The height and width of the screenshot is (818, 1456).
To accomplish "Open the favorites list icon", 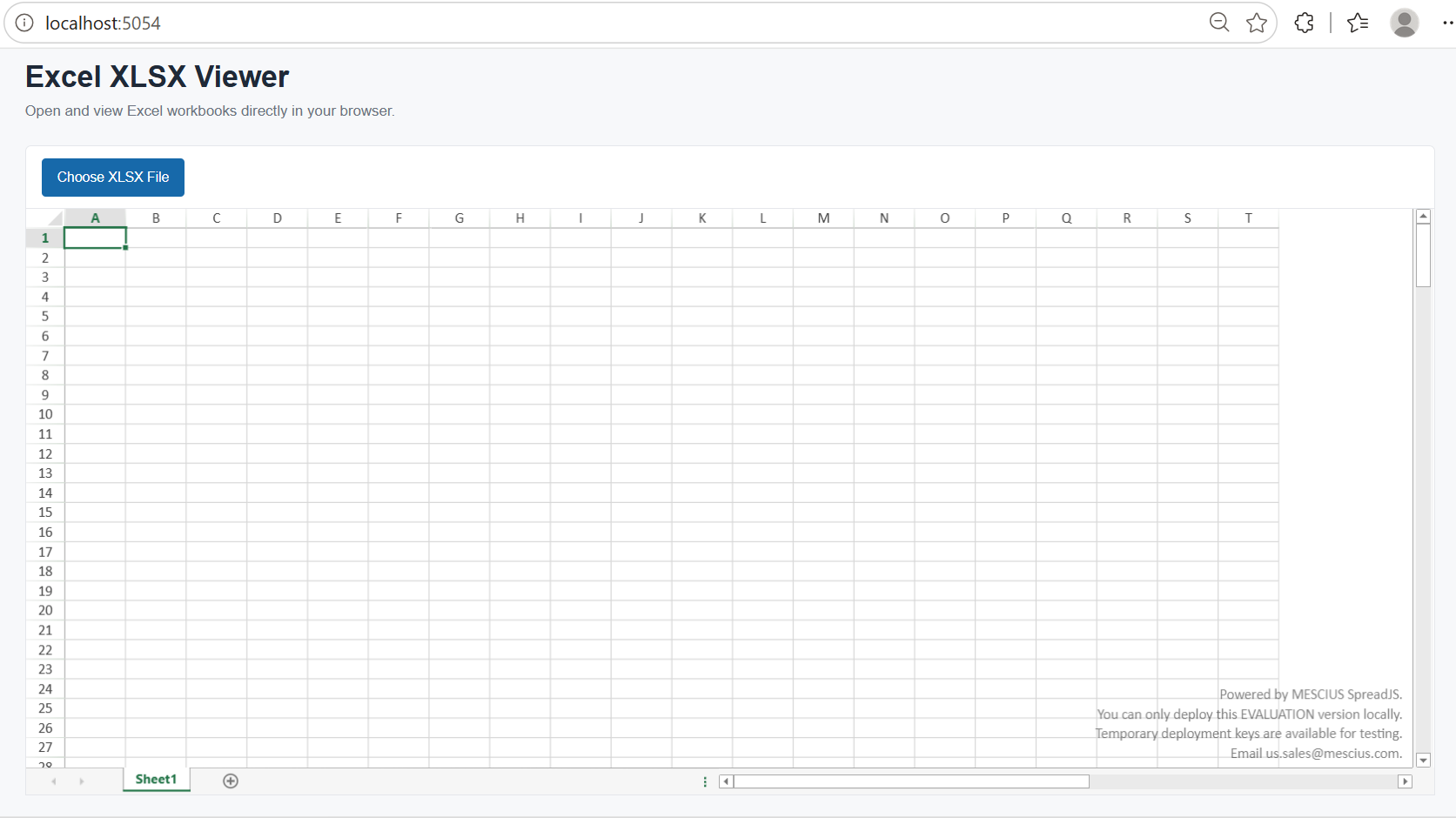I will (1358, 23).
